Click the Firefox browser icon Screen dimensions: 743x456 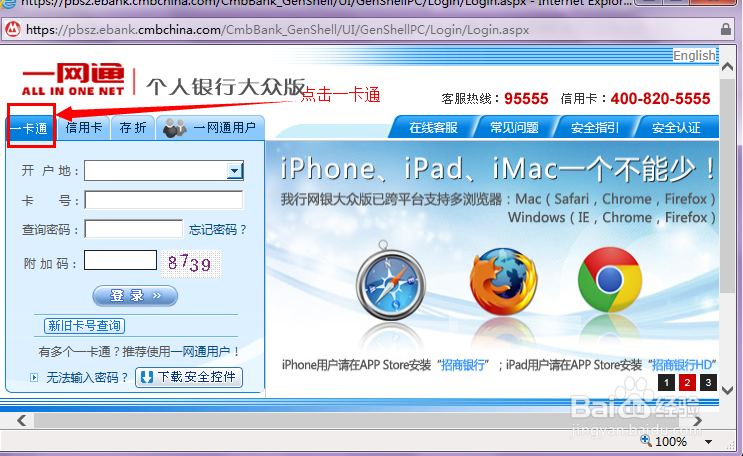pos(503,282)
